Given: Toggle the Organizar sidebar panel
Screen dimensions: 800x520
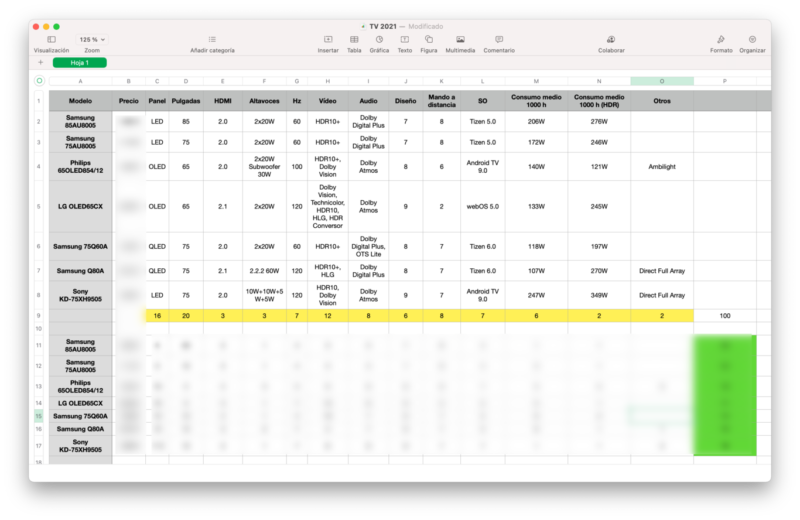Looking at the screenshot, I should (753, 40).
